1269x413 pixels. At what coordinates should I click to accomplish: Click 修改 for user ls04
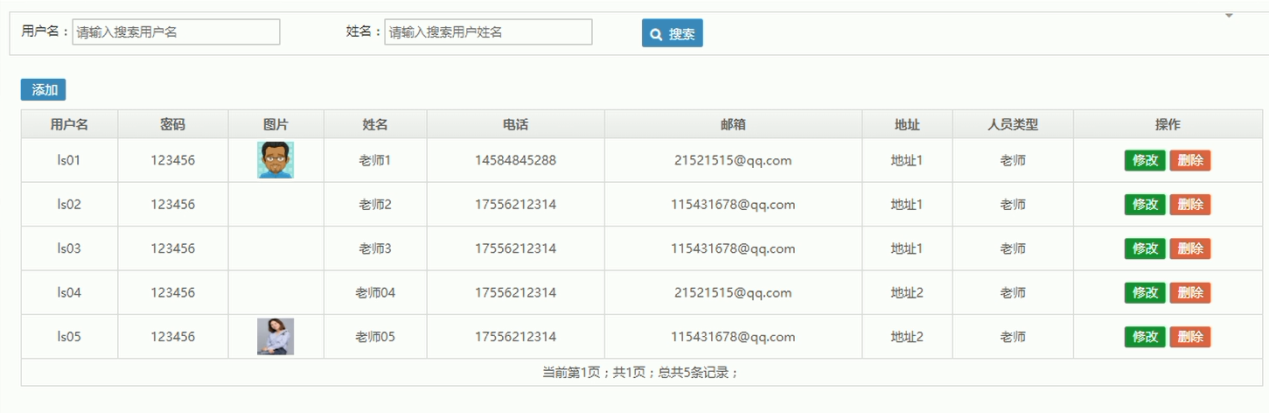pyautogui.click(x=1145, y=292)
